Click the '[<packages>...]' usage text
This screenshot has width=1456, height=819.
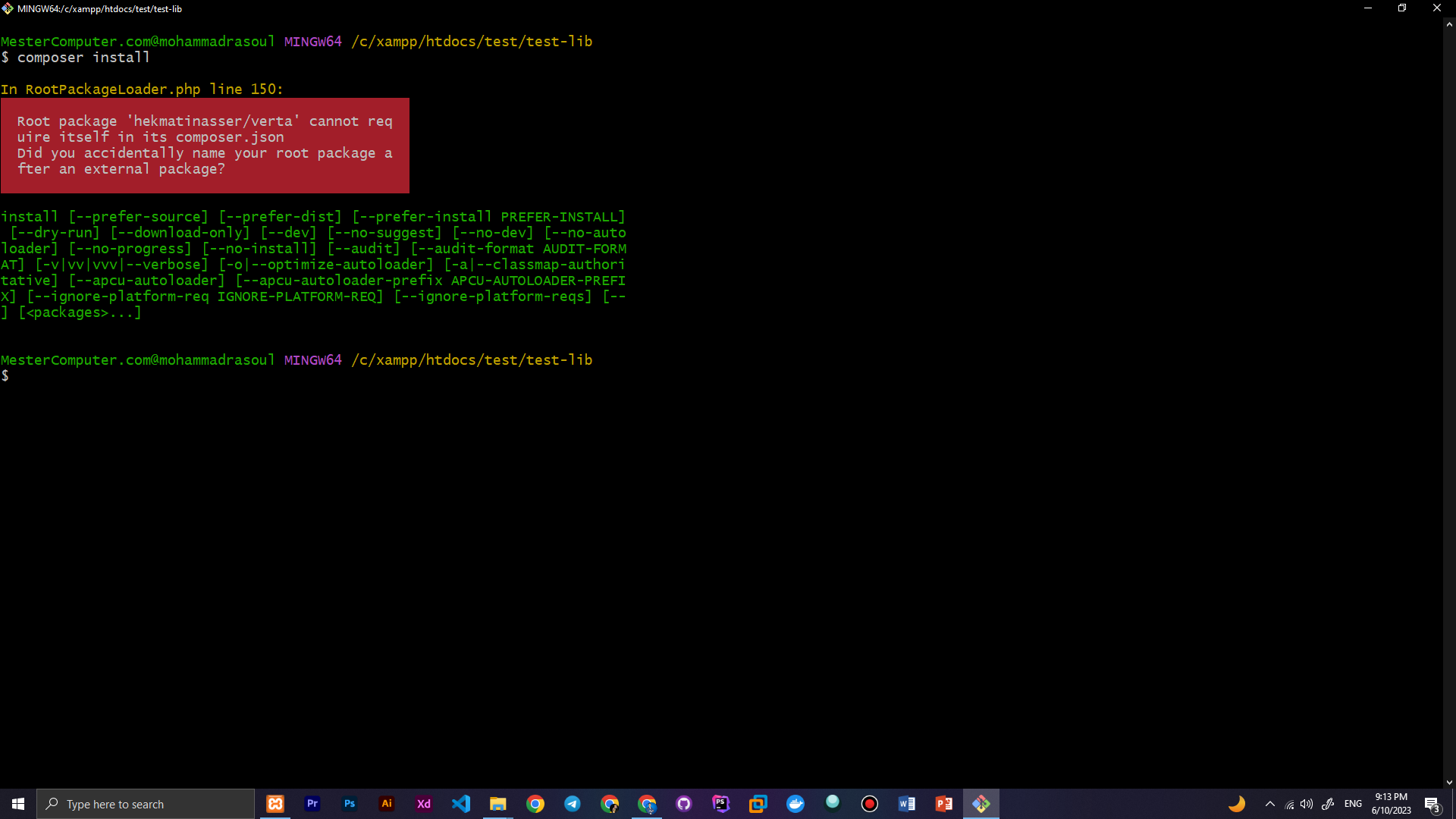(80, 312)
